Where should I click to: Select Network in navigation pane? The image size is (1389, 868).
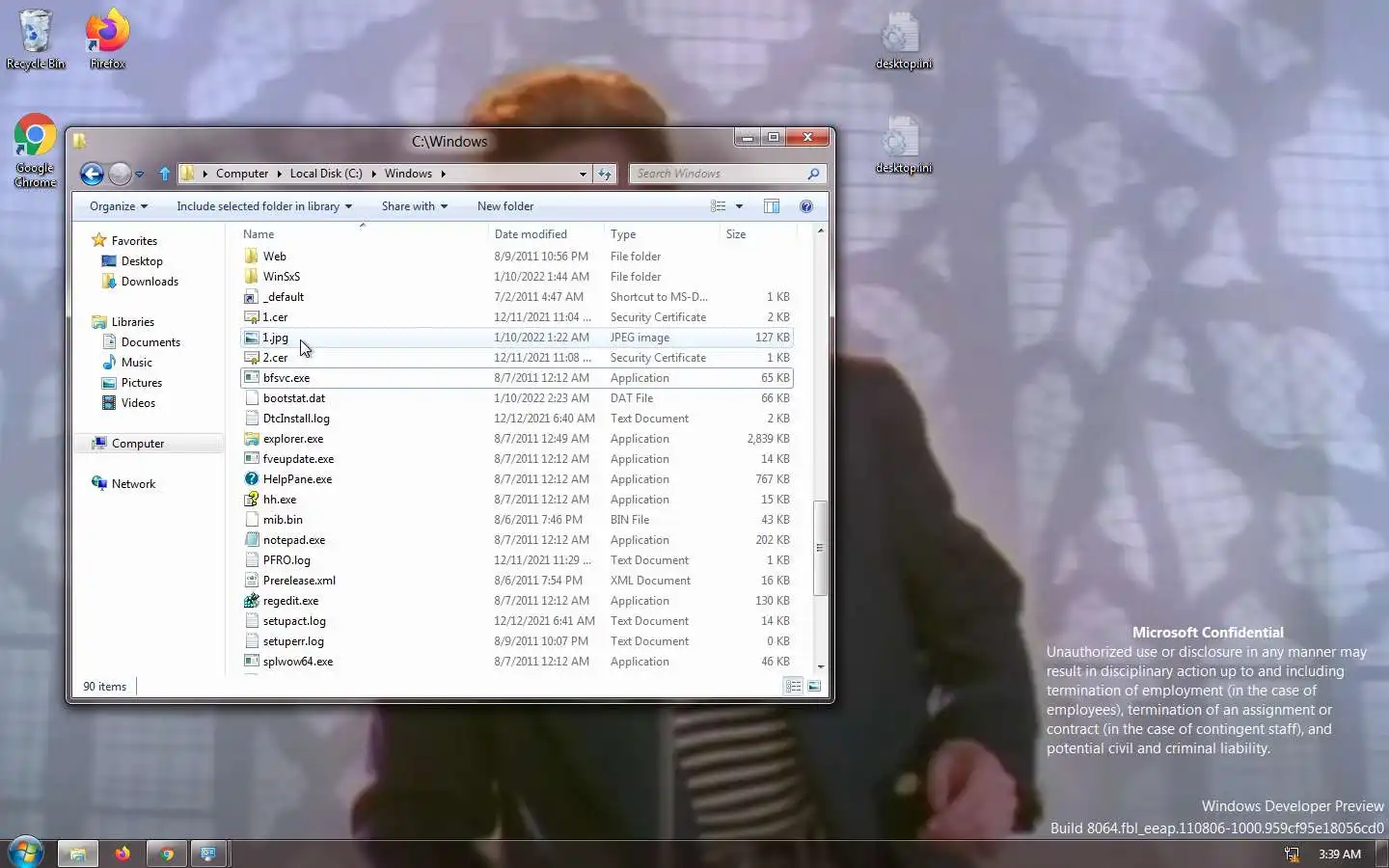pos(133,484)
